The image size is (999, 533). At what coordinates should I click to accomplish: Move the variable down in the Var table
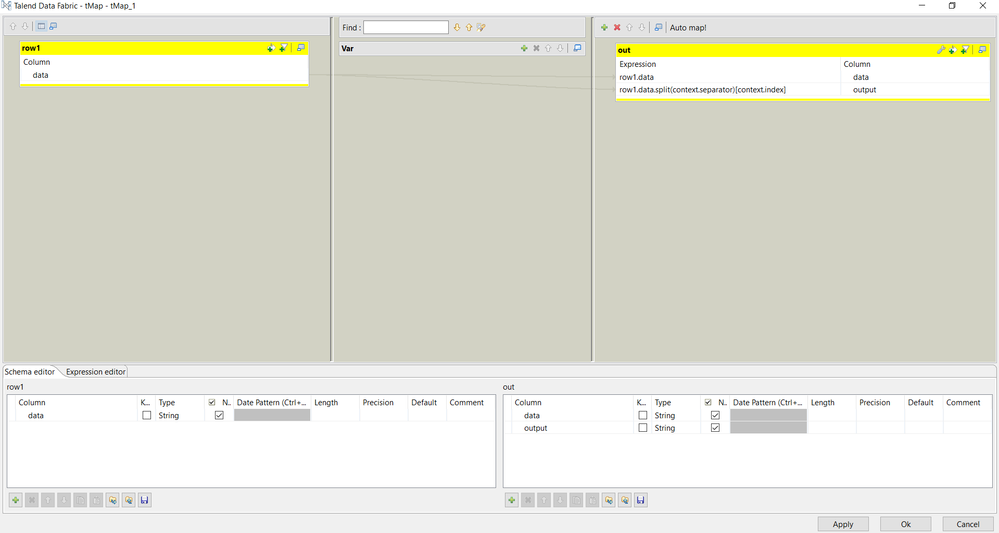(x=560, y=48)
